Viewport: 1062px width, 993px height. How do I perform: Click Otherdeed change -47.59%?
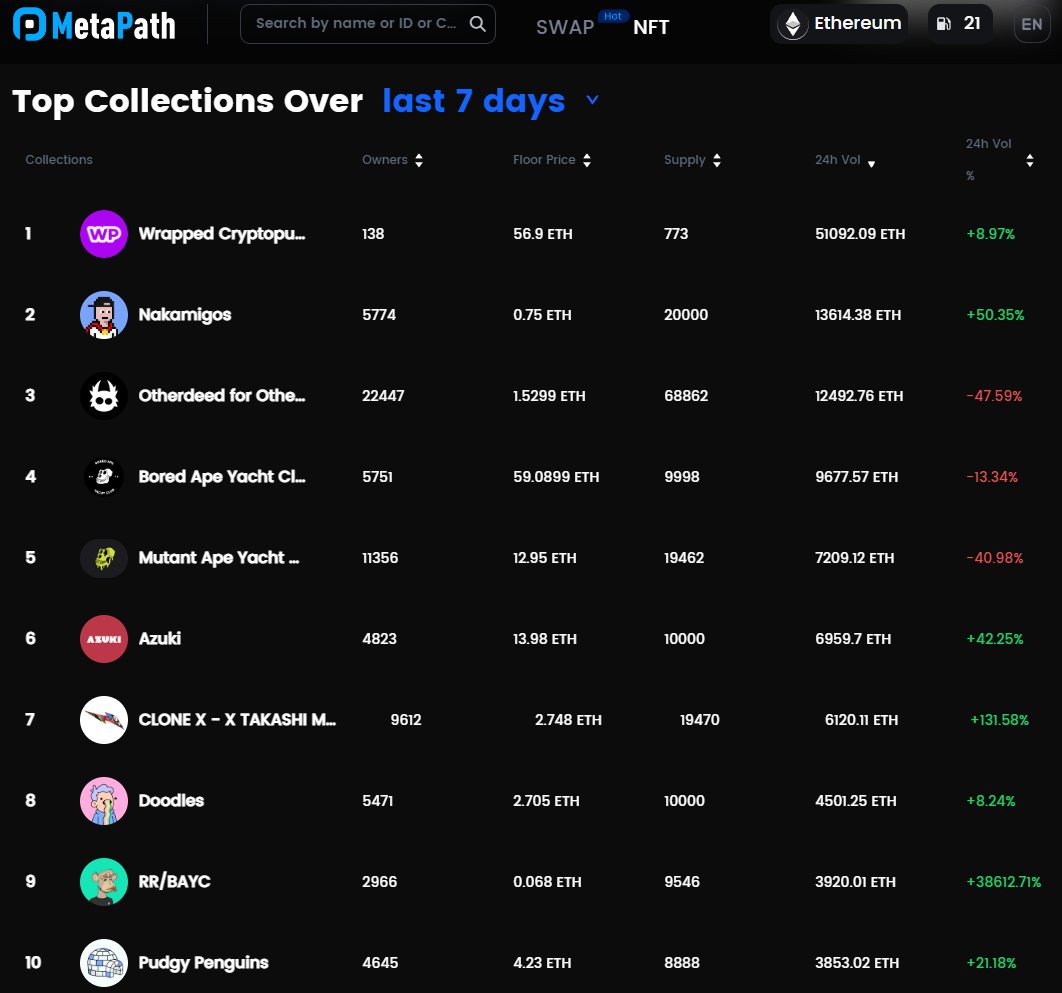click(x=994, y=396)
